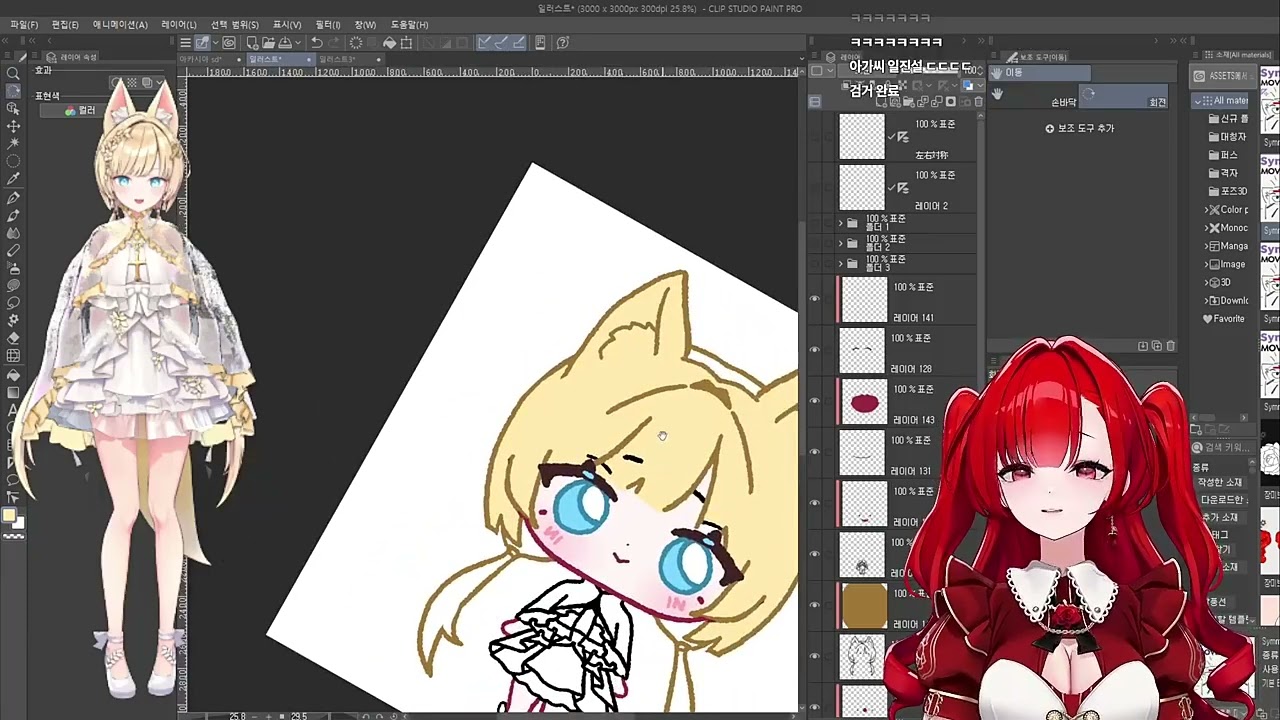The height and width of the screenshot is (720, 1280).
Task: Click the Scale/Rotate transform icon
Action: point(407,42)
